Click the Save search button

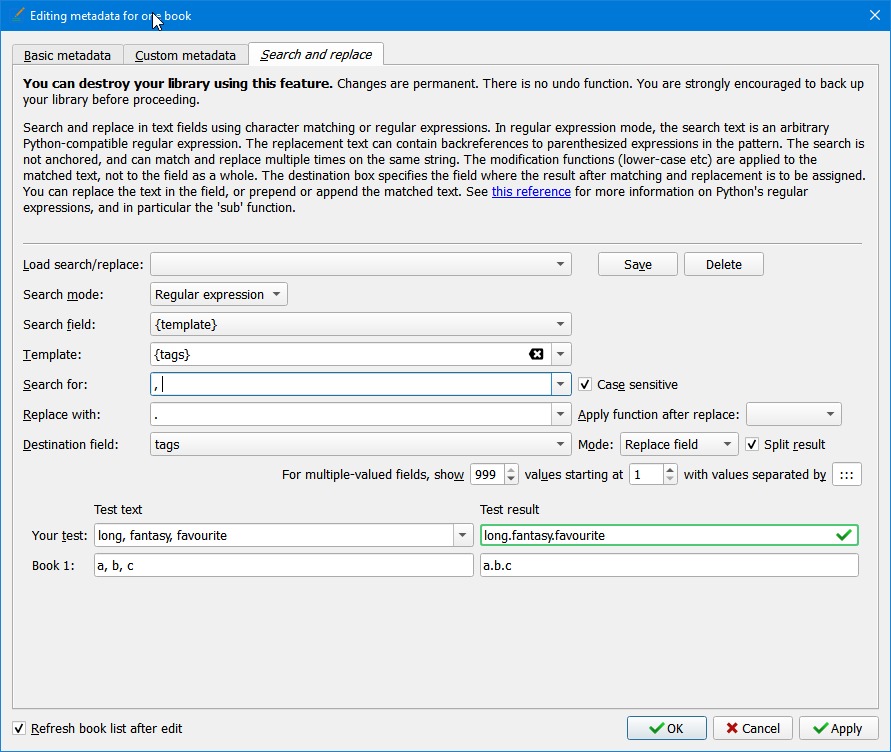coord(637,264)
